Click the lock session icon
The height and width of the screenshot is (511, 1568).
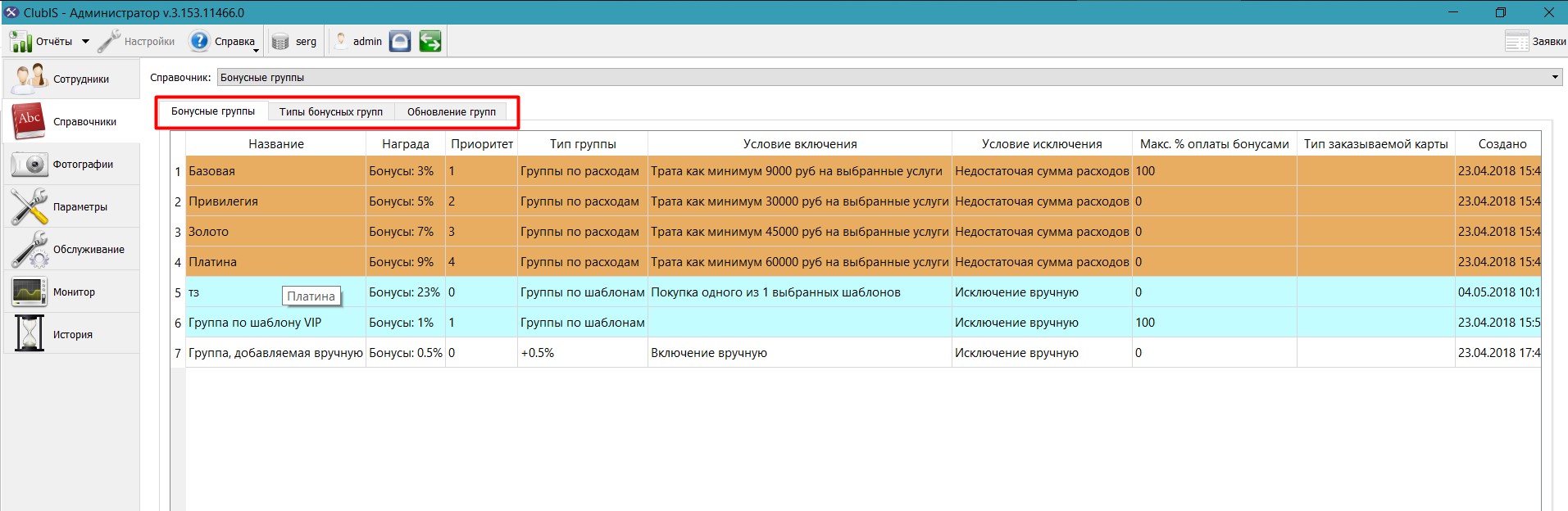tap(400, 41)
